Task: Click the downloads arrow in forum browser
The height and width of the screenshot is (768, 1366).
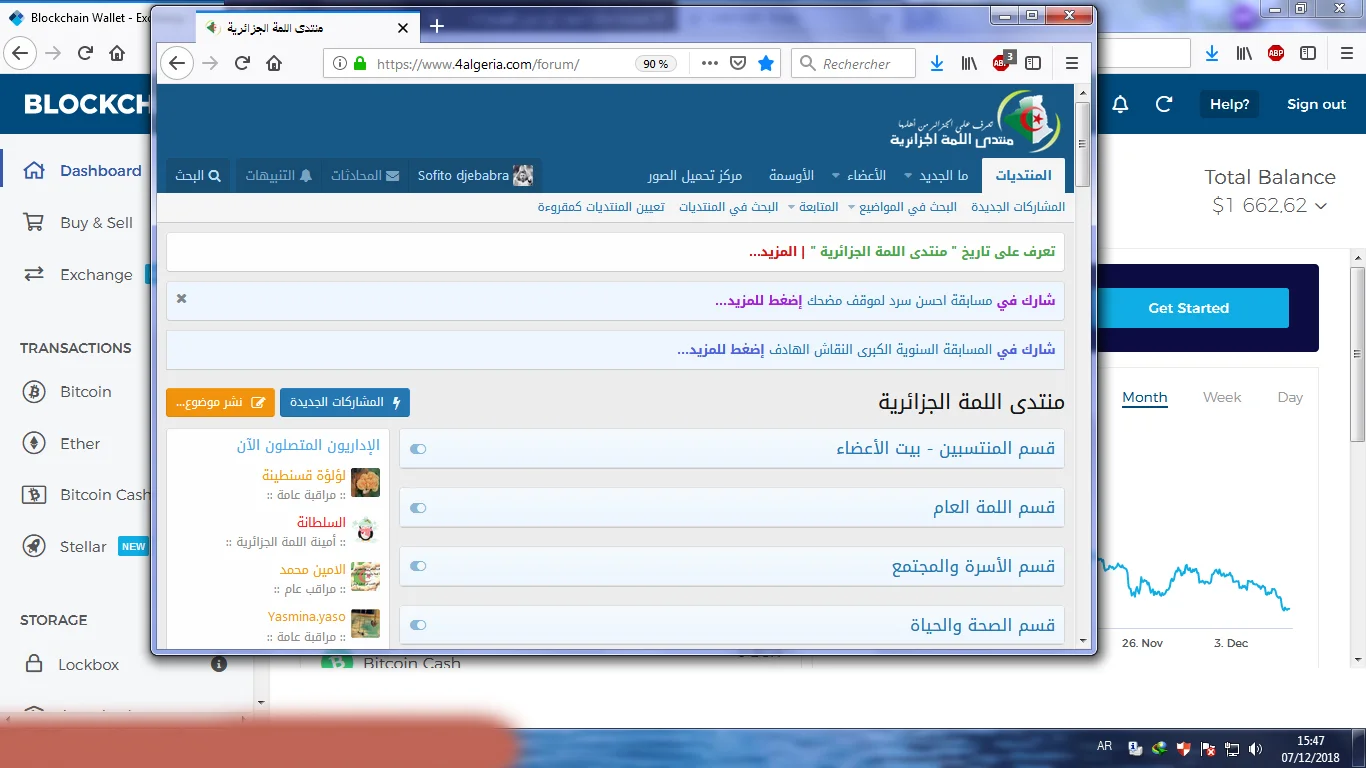Action: [937, 63]
